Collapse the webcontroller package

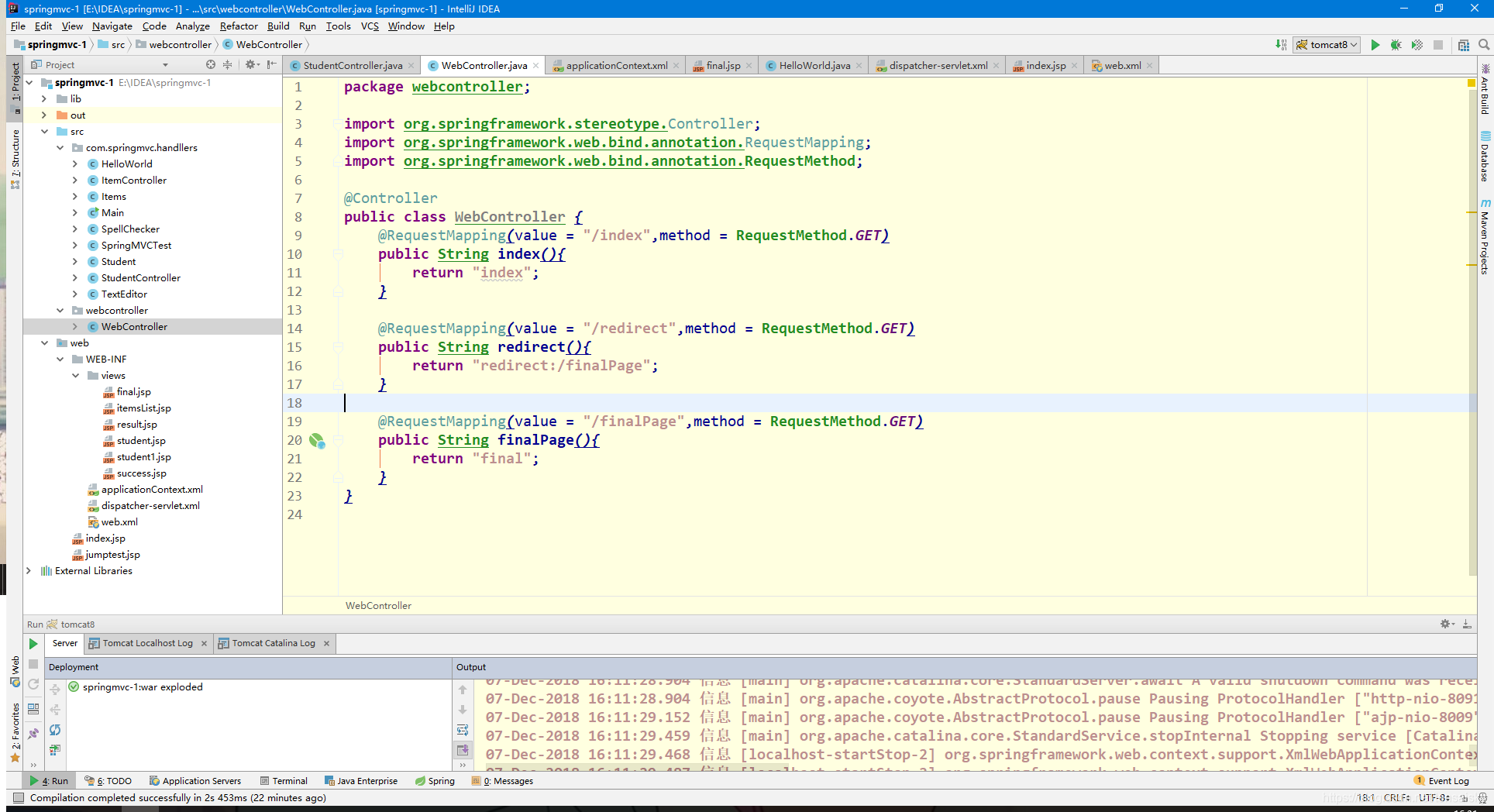click(60, 310)
